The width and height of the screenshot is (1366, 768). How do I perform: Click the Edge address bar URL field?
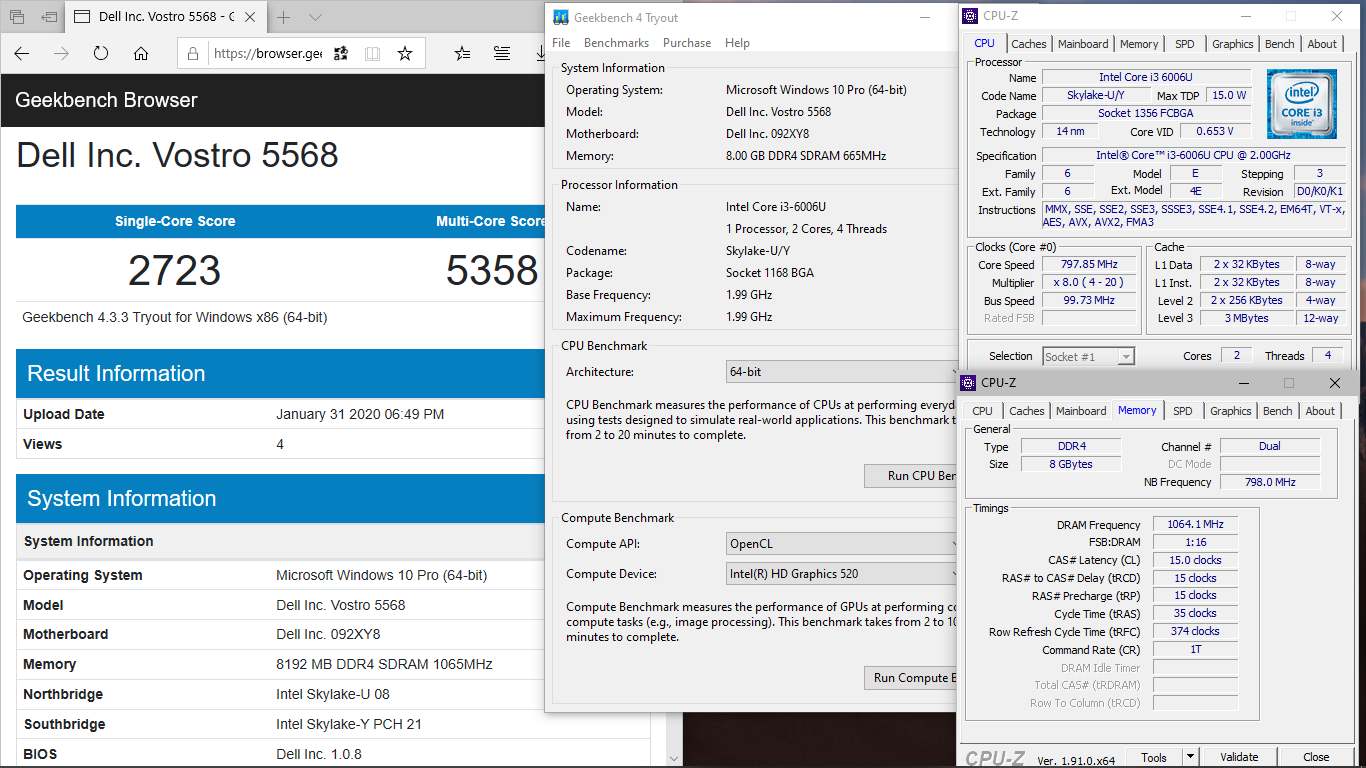point(266,54)
